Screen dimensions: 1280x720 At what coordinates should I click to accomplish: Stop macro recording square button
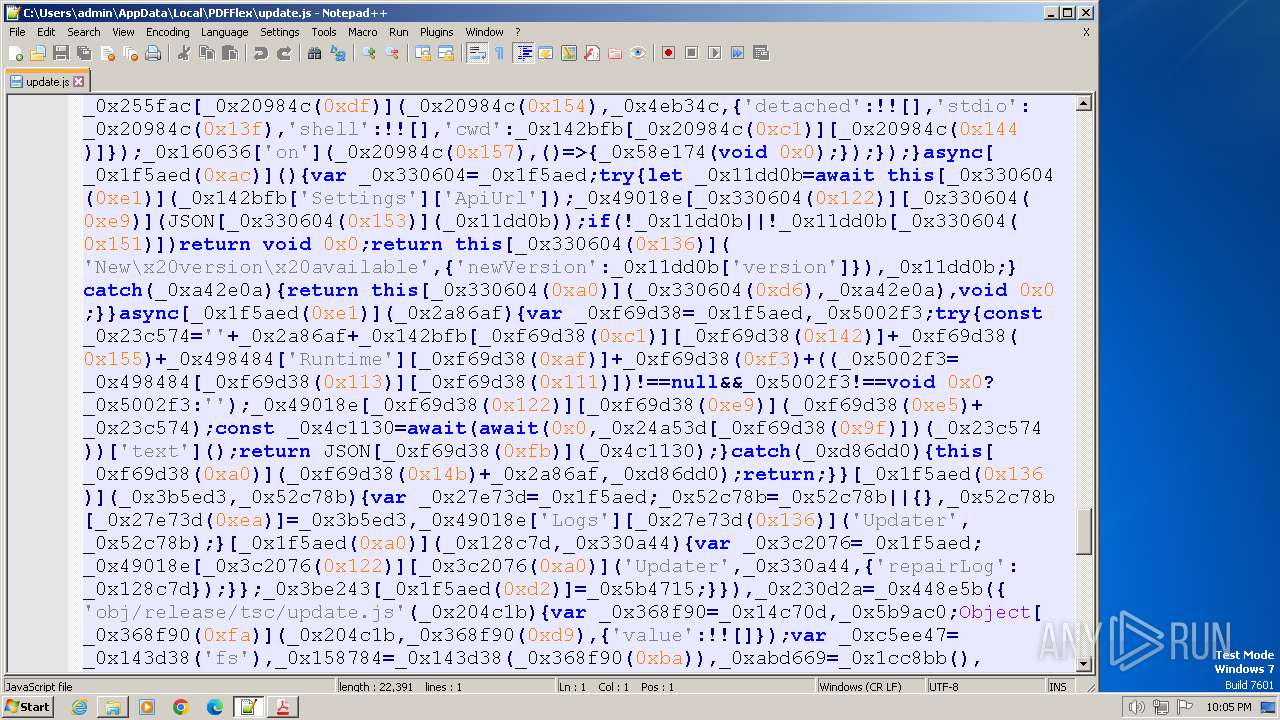point(691,53)
